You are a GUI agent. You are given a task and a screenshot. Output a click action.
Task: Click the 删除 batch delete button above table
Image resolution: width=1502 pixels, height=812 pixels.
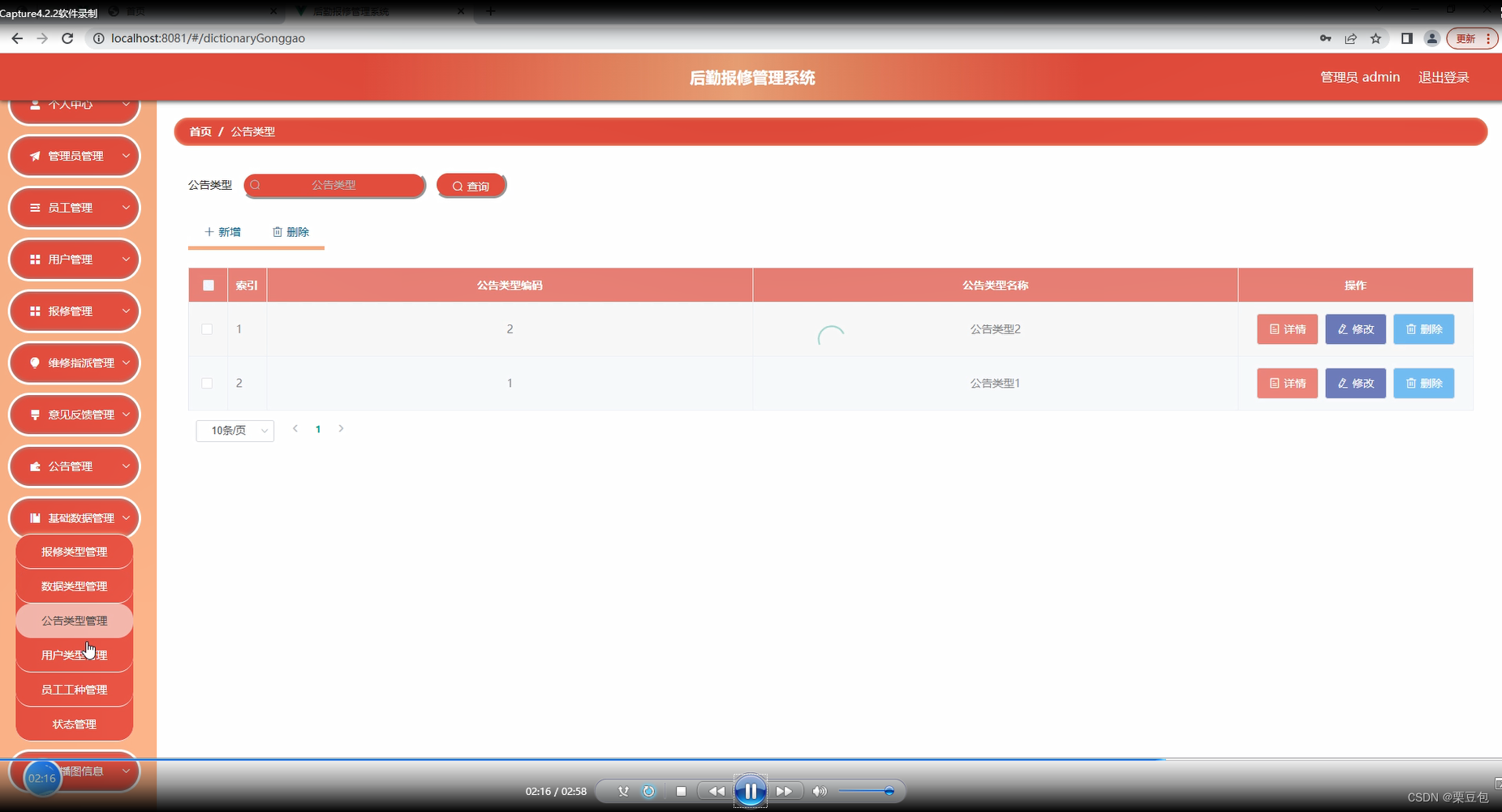[x=291, y=232]
